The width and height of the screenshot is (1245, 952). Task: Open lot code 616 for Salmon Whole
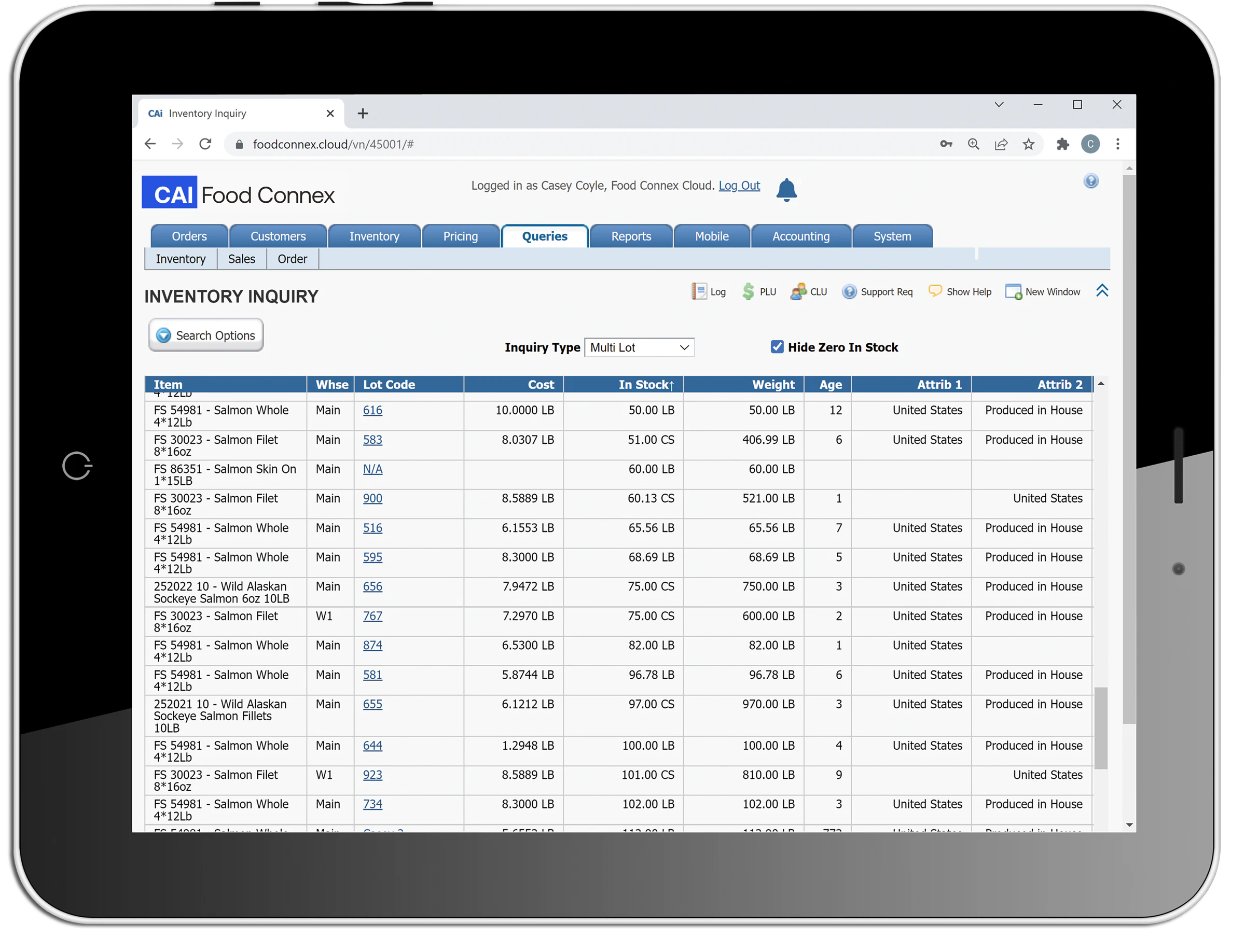click(x=372, y=410)
